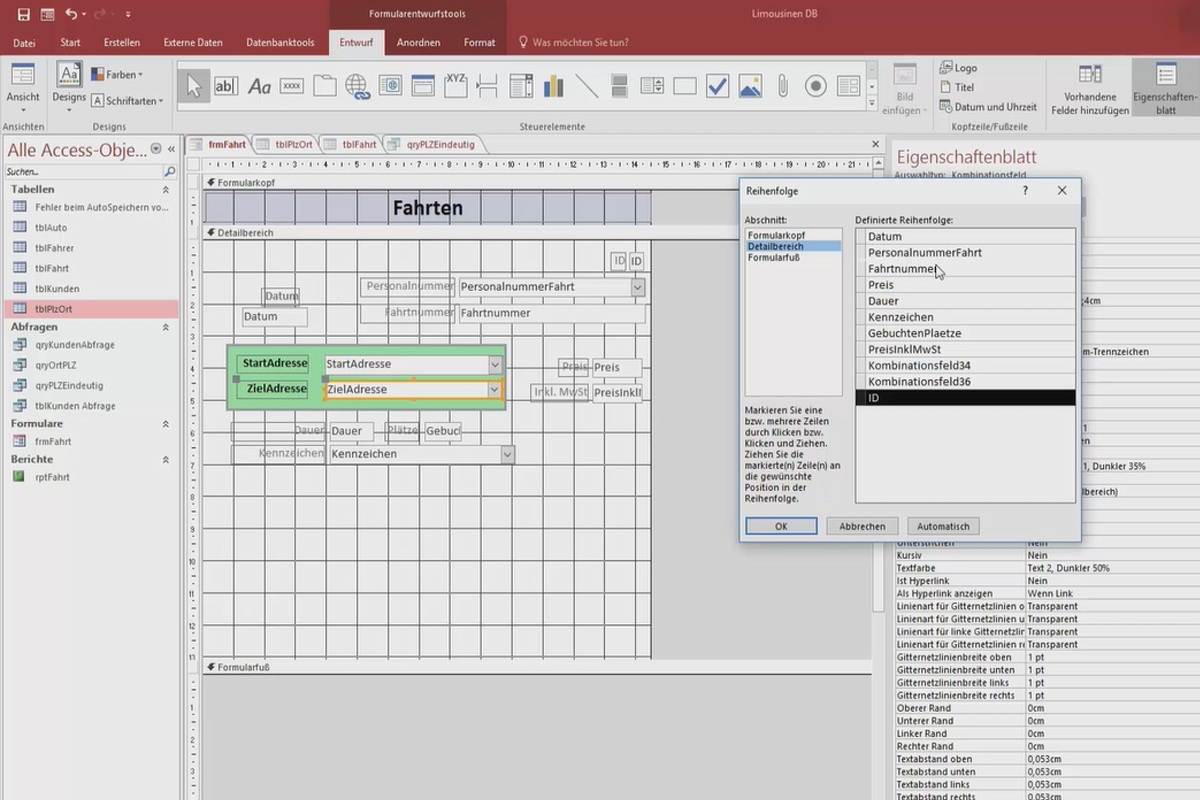This screenshot has height=800, width=1200.
Task: Open the Datei tab
Action: point(24,42)
